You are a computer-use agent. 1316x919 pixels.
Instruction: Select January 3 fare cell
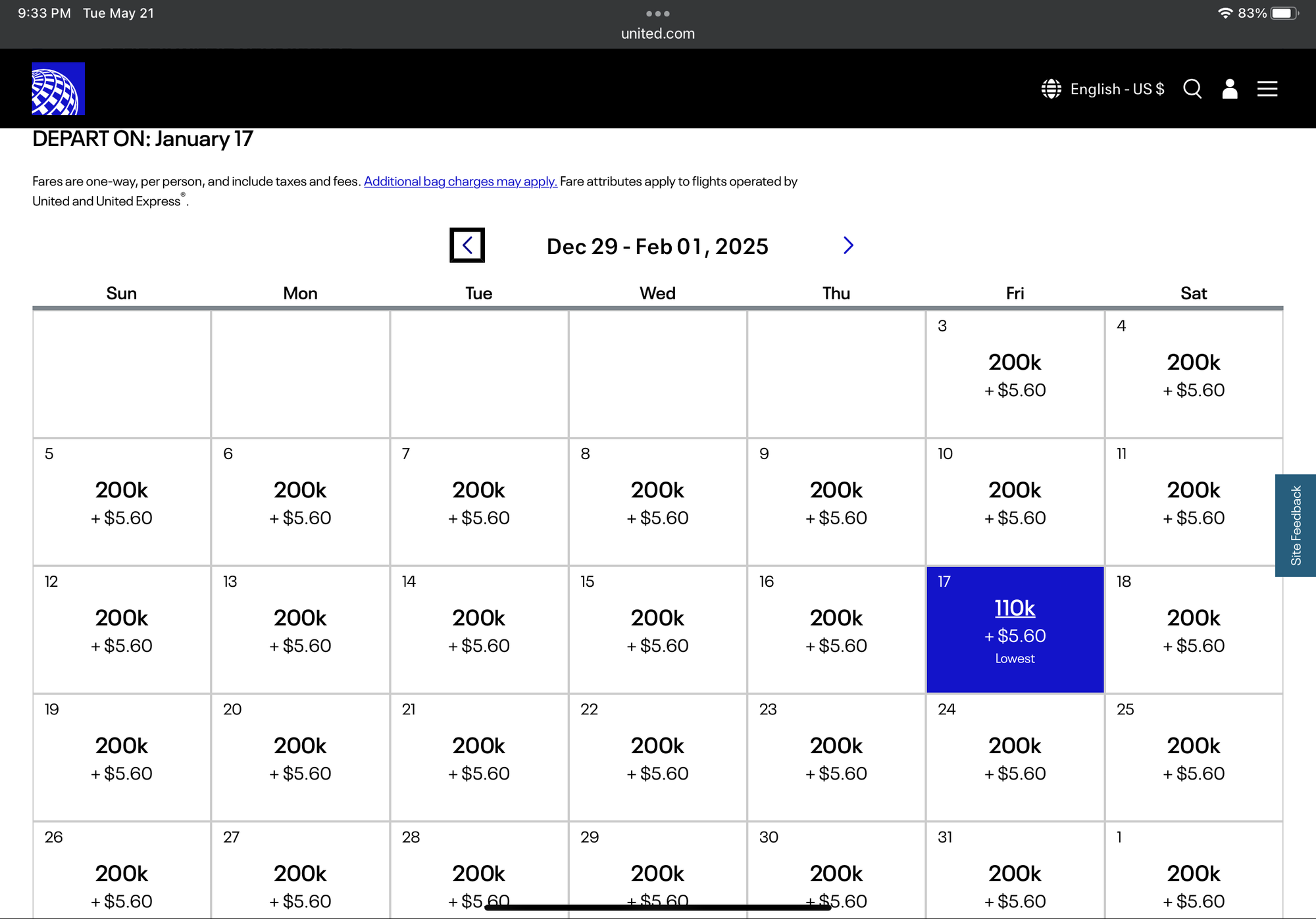(x=1015, y=374)
